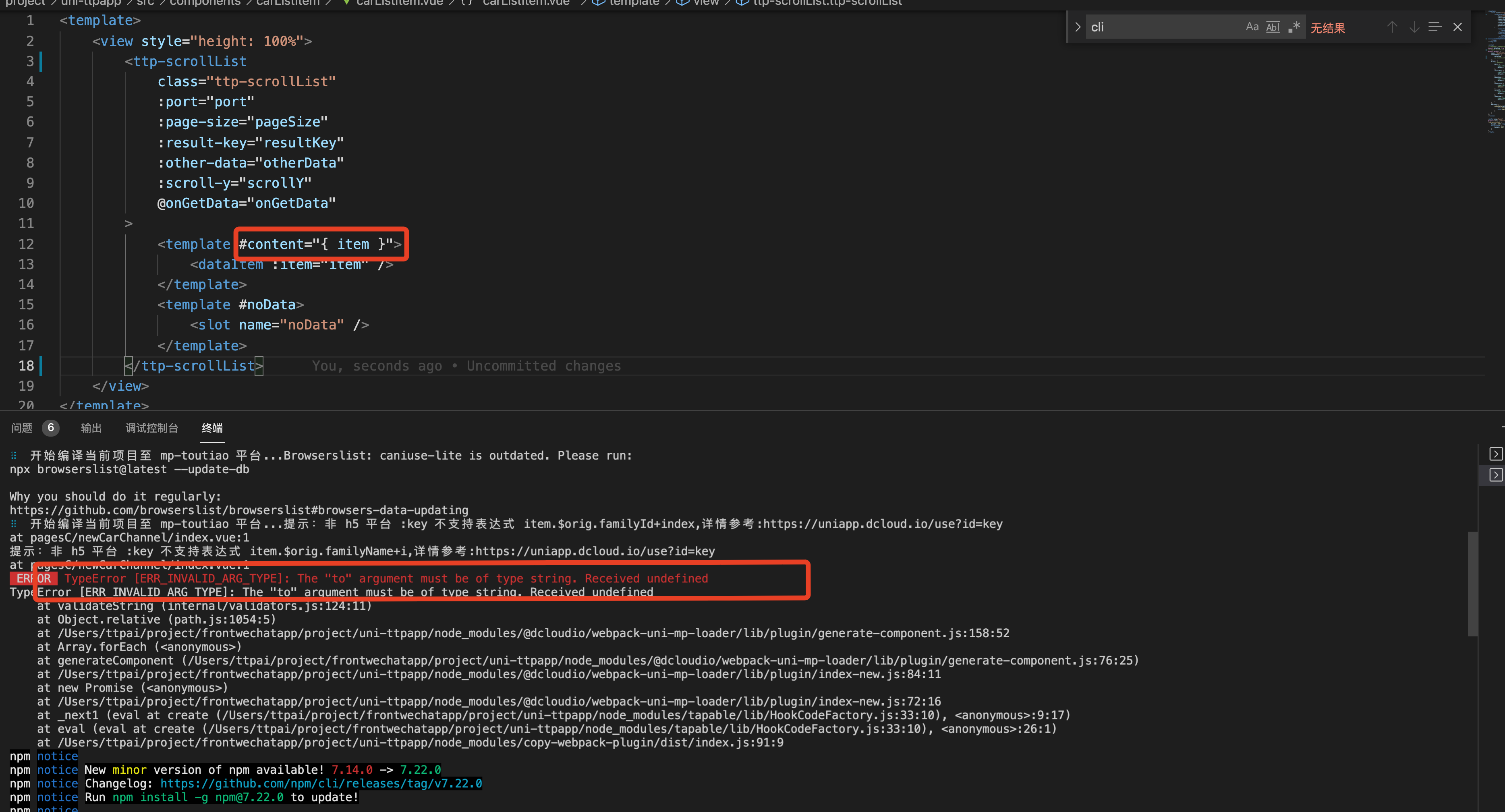Screen dimensions: 1505x812
Task: Toggle Match Whole Word option
Action: pyautogui.click(x=1273, y=27)
